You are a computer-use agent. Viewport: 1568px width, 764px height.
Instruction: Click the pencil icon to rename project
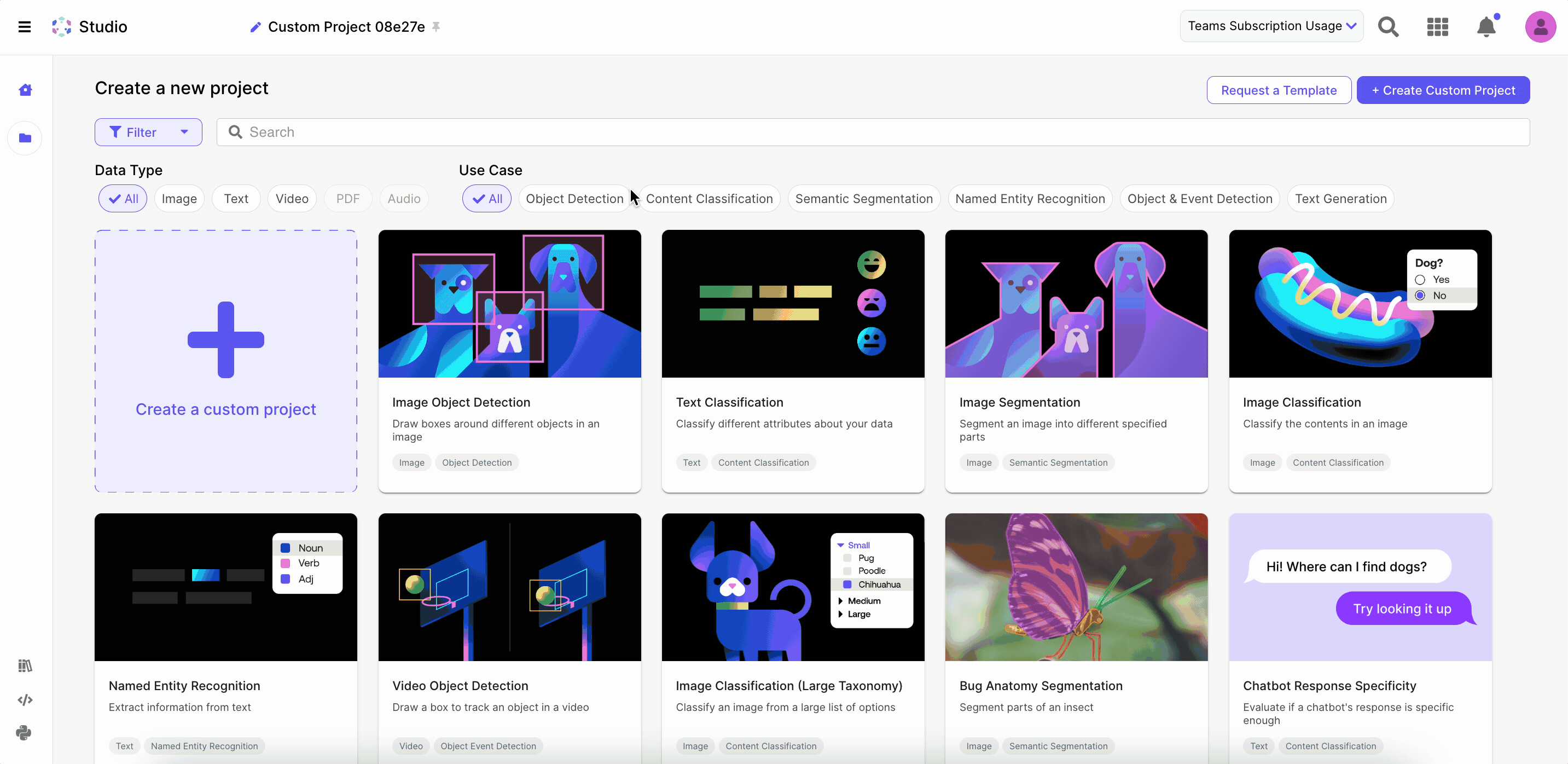click(x=255, y=27)
